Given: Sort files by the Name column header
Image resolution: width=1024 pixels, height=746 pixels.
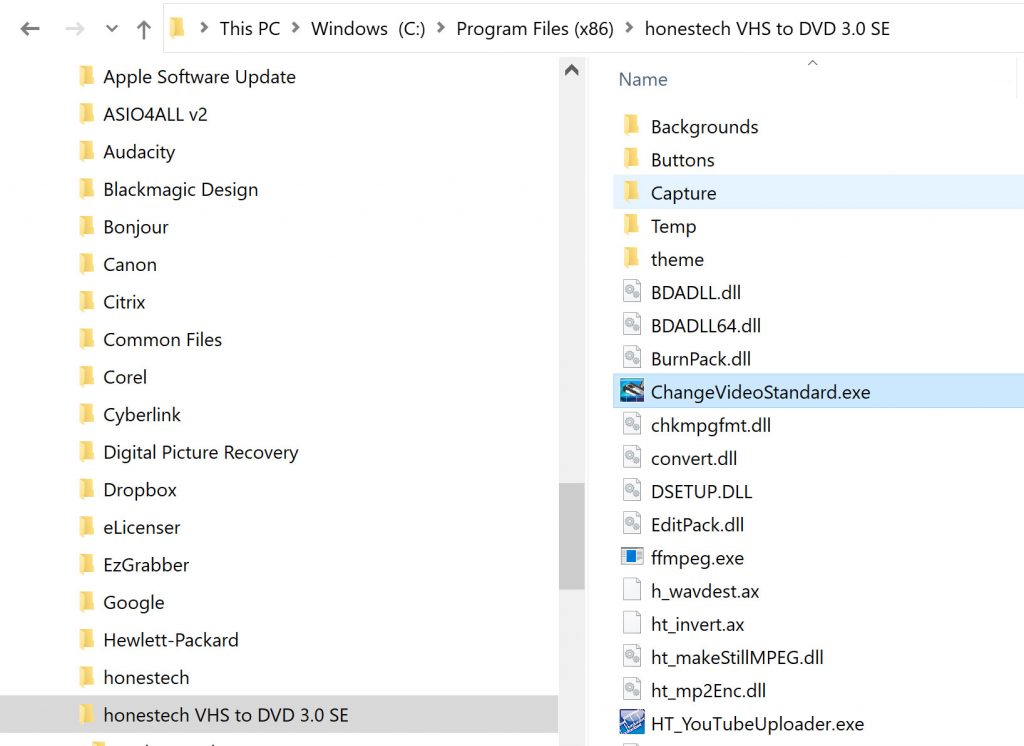Looking at the screenshot, I should (643, 80).
